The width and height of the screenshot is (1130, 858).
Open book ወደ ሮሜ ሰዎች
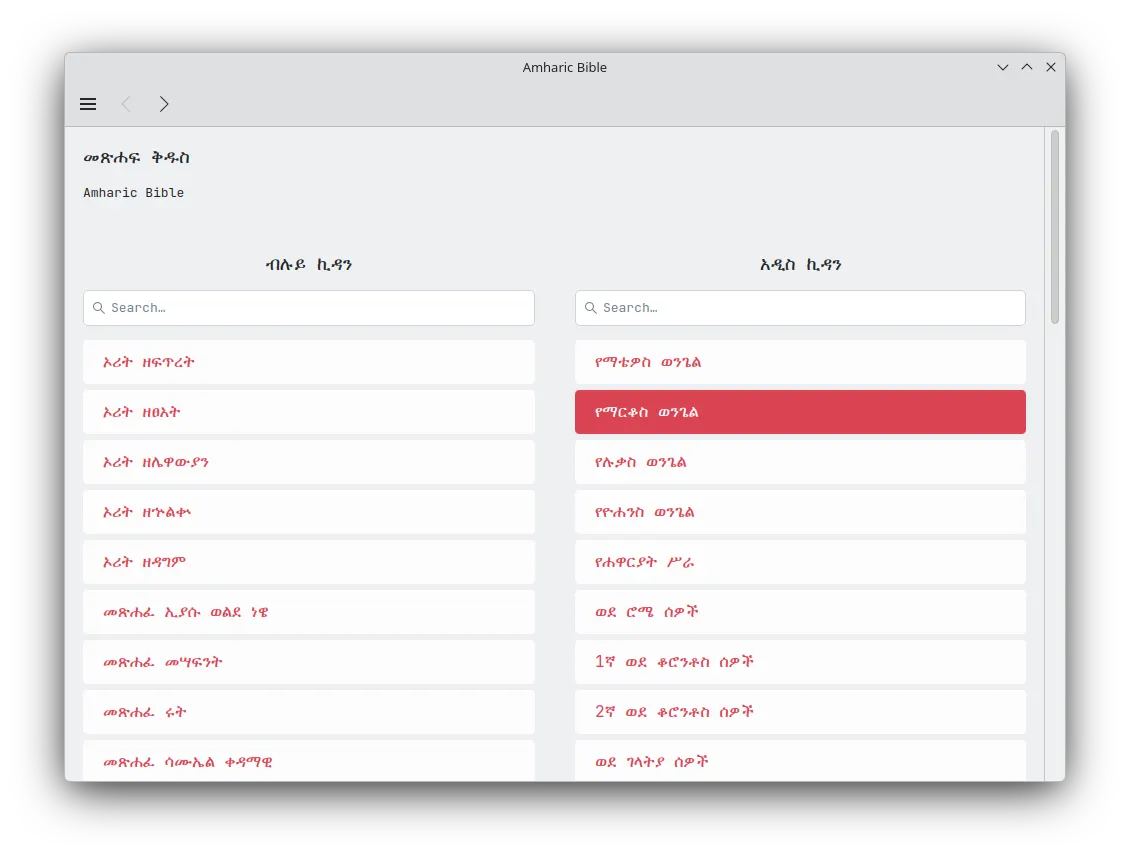[x=800, y=612]
